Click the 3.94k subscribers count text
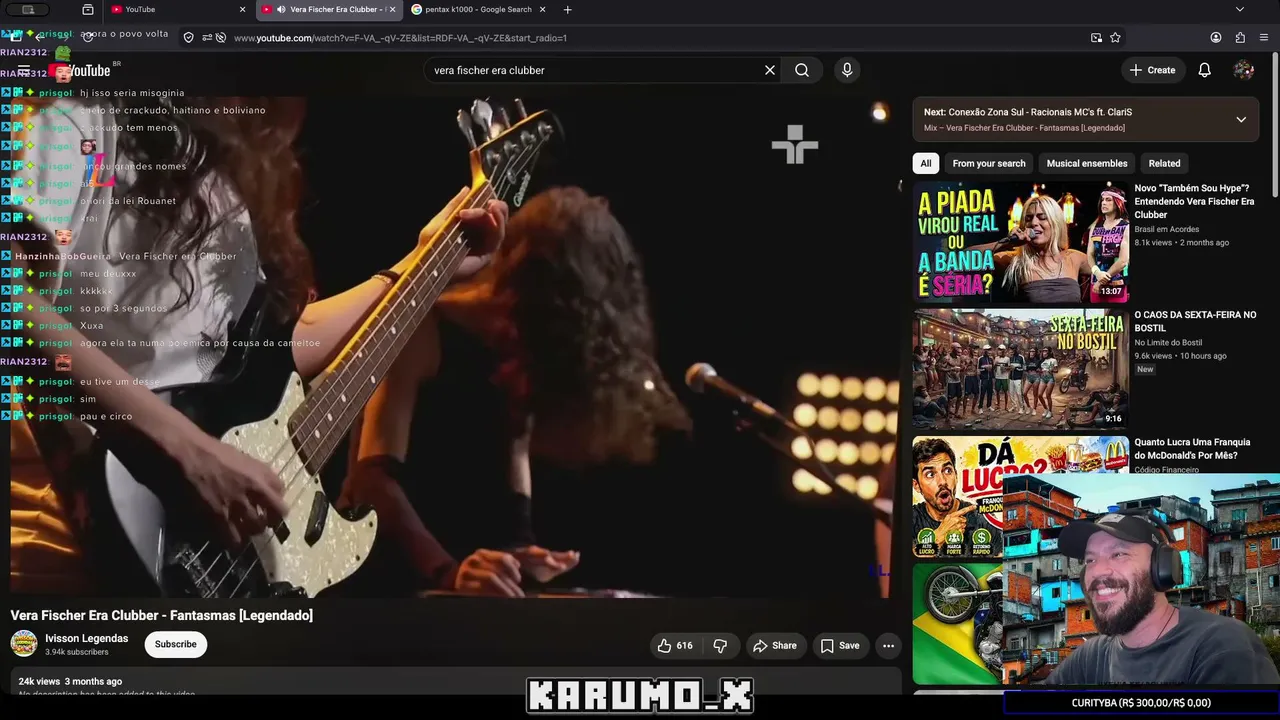 77,653
